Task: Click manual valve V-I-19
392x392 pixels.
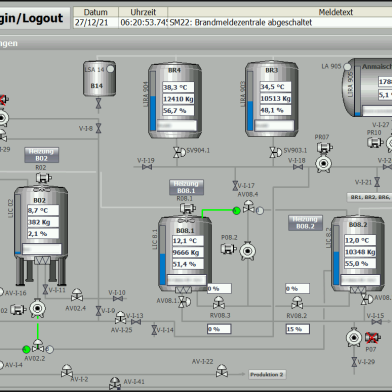Action: [x=147, y=167]
